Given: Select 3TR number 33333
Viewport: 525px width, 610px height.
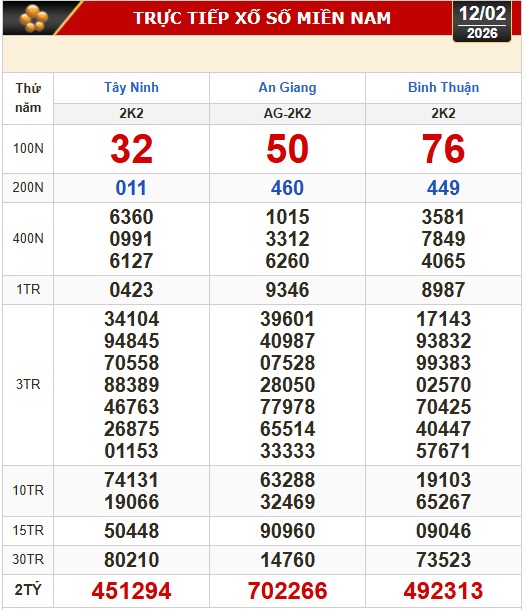Looking at the screenshot, I should pyautogui.click(x=287, y=451).
